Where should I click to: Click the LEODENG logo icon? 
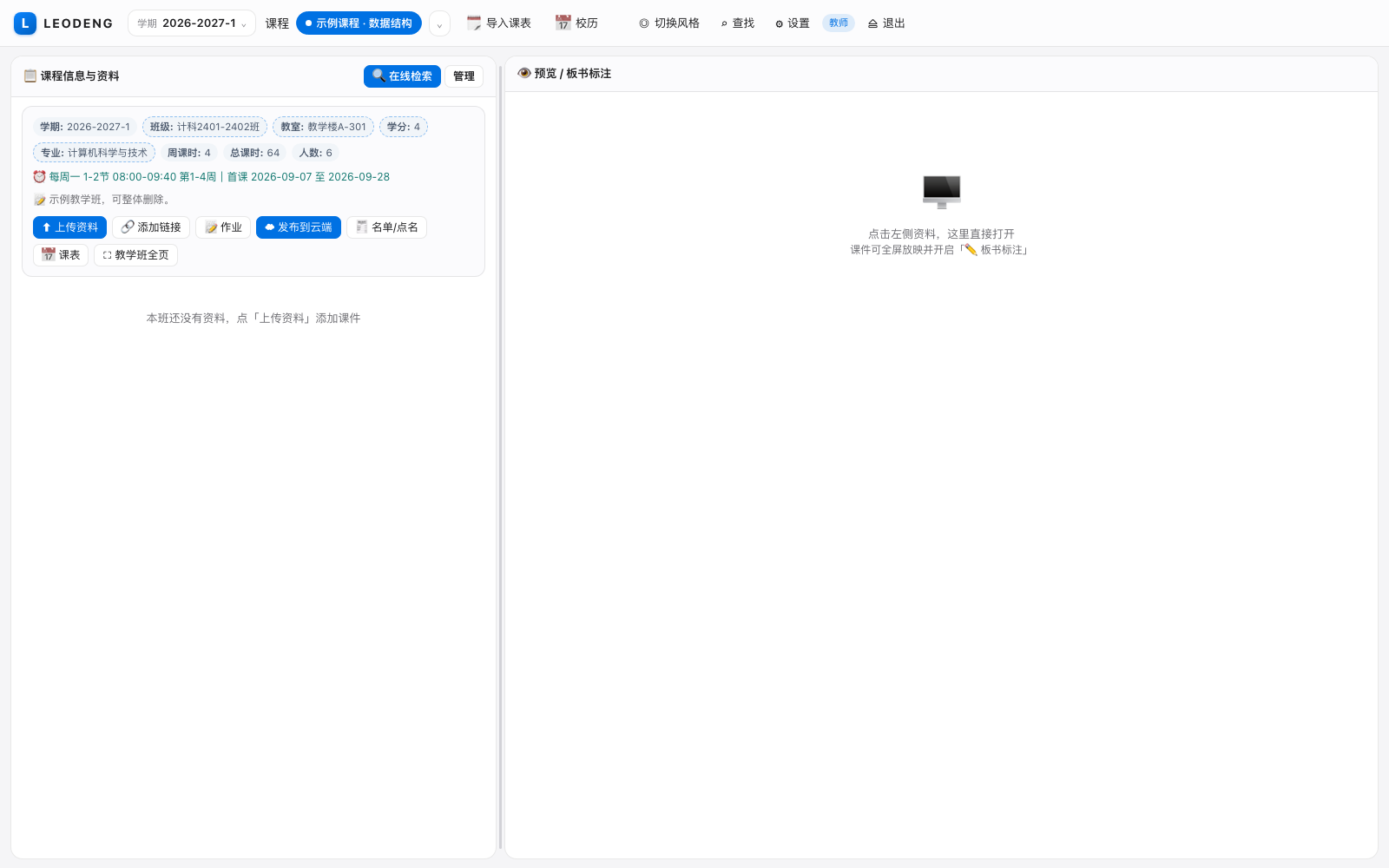(25, 23)
